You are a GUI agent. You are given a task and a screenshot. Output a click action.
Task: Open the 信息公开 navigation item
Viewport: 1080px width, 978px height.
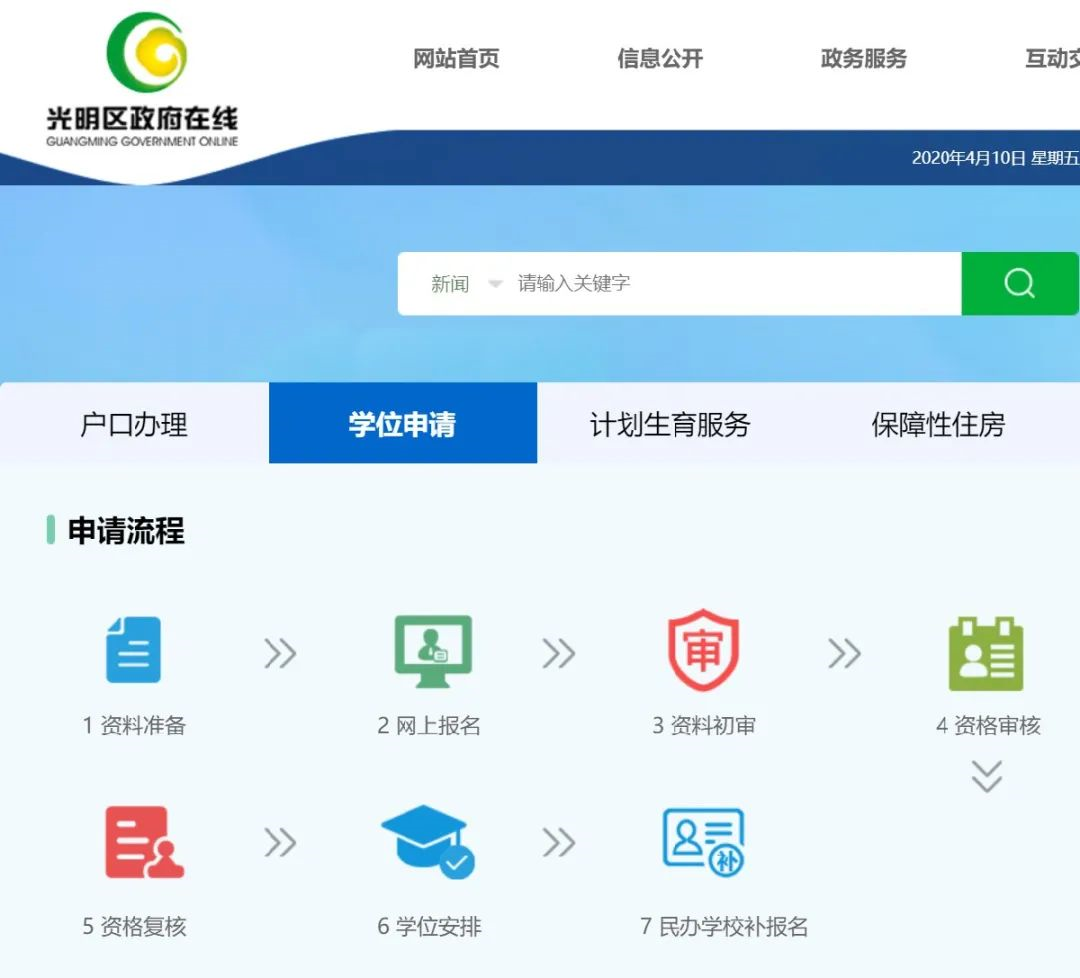(660, 59)
